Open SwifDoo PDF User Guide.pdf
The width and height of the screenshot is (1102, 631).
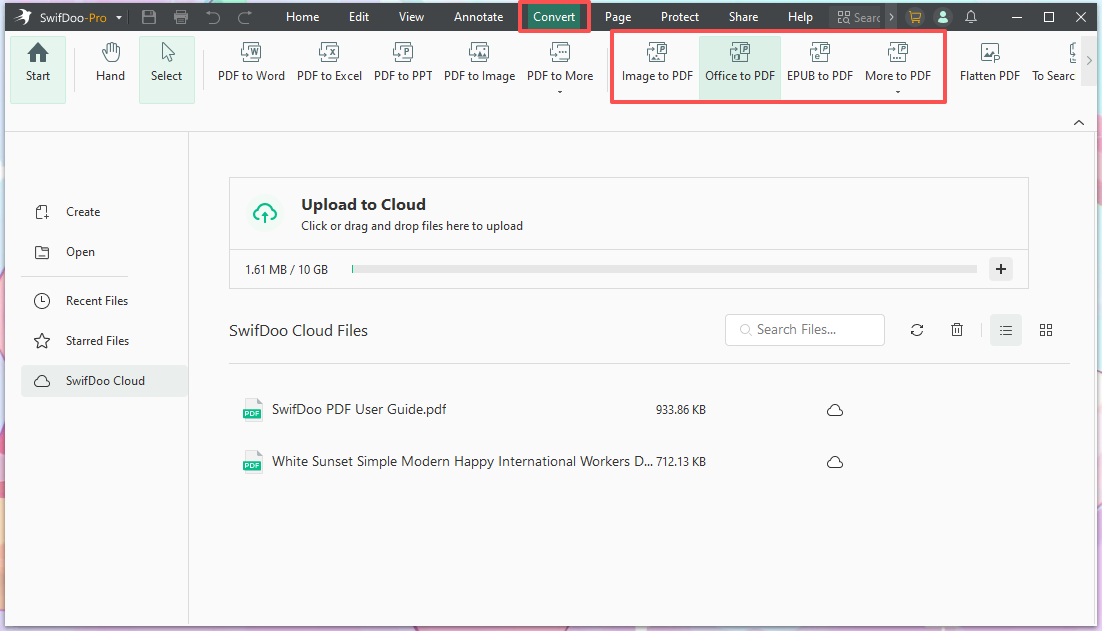358,409
